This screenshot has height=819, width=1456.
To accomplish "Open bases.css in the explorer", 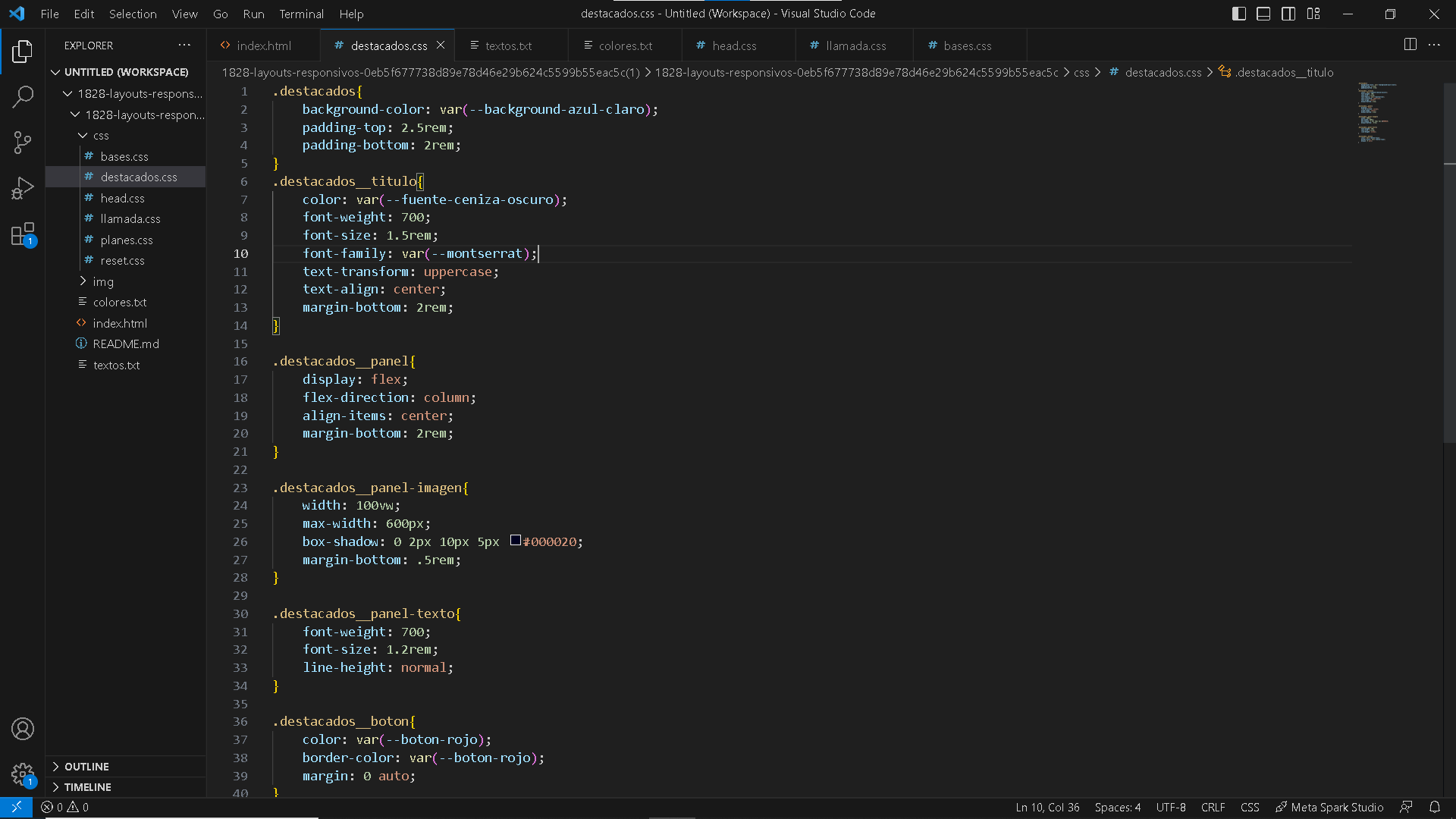I will coord(124,156).
